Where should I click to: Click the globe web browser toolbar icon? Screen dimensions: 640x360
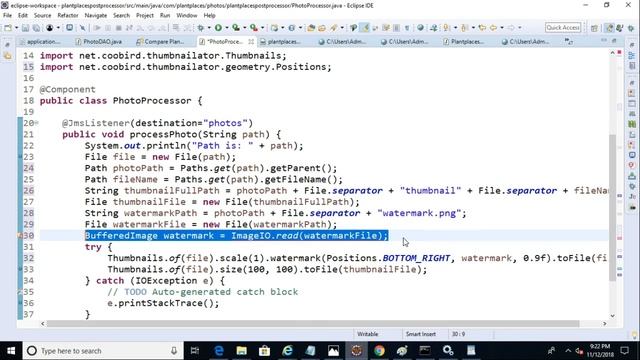pyautogui.click(x=420, y=28)
